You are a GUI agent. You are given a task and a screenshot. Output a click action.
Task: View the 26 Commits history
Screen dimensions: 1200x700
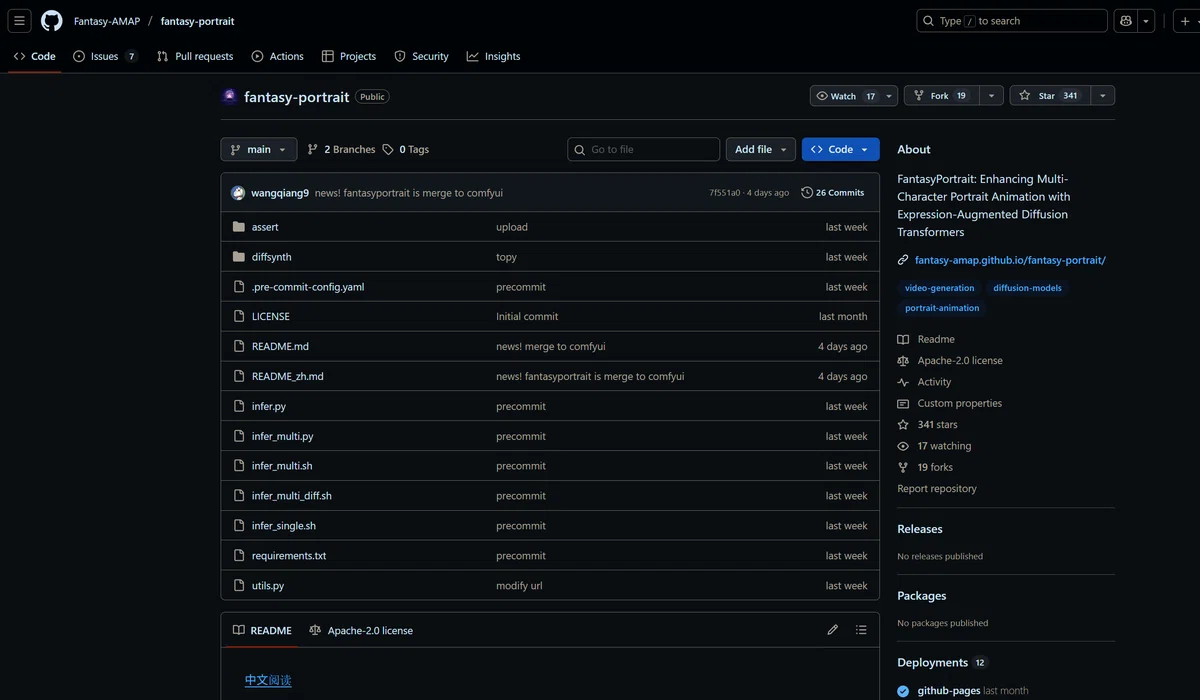833,193
